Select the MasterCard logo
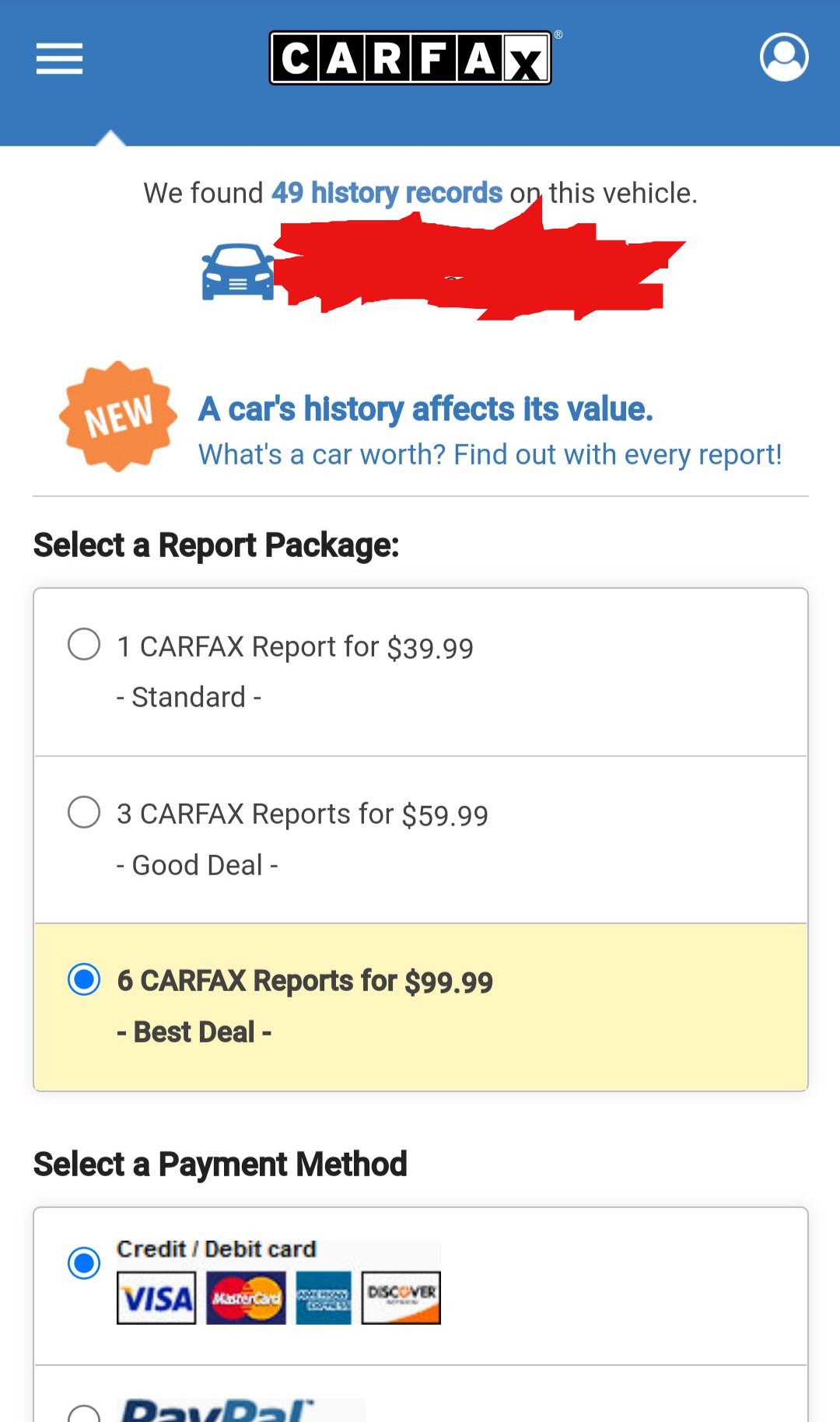Image resolution: width=840 pixels, height=1422 pixels. coord(245,1295)
